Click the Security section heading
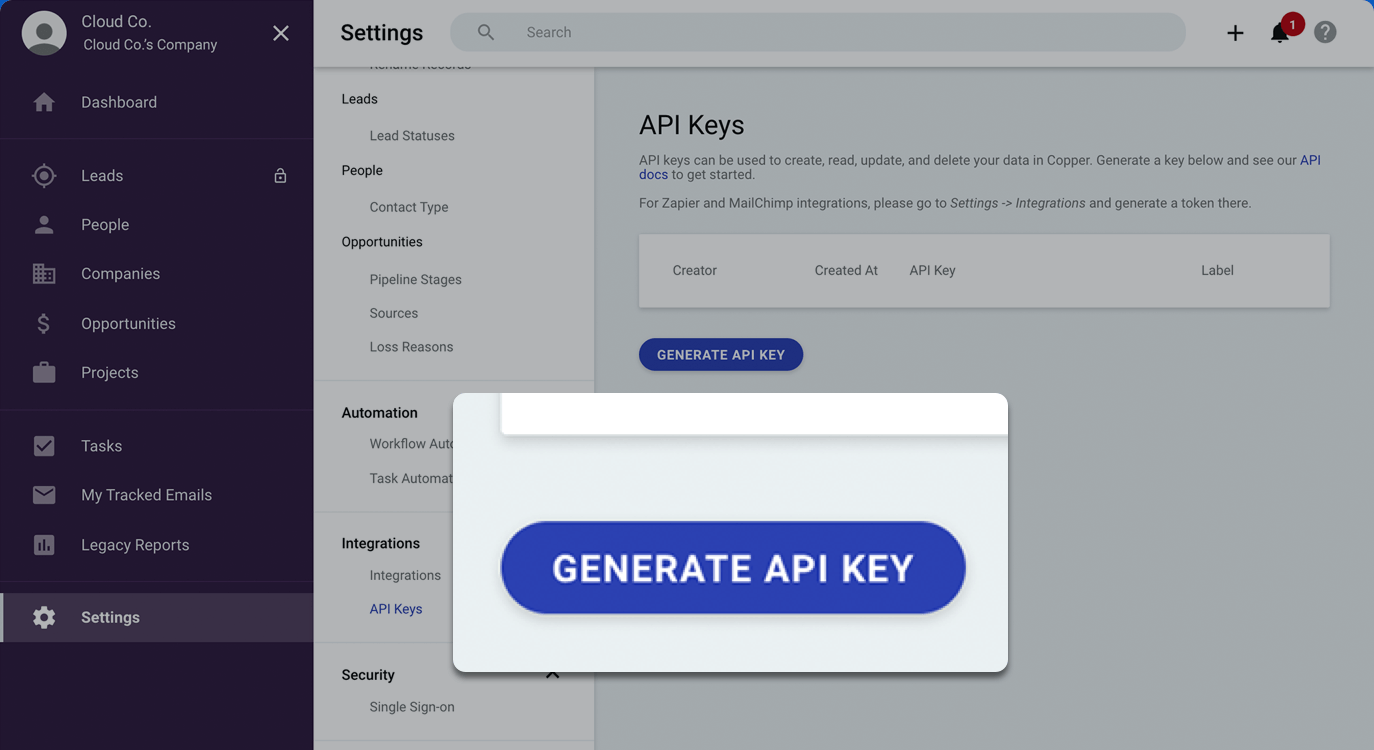The image size is (1374, 750). [368, 675]
